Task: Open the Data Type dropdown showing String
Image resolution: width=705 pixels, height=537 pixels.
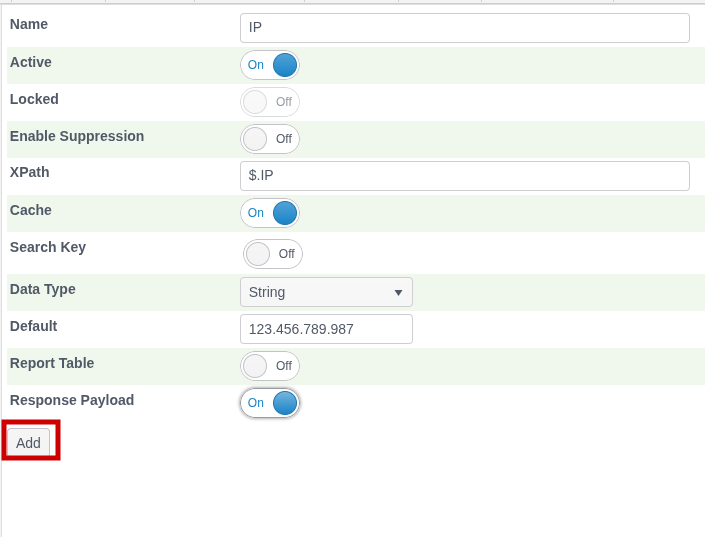Action: [x=326, y=292]
